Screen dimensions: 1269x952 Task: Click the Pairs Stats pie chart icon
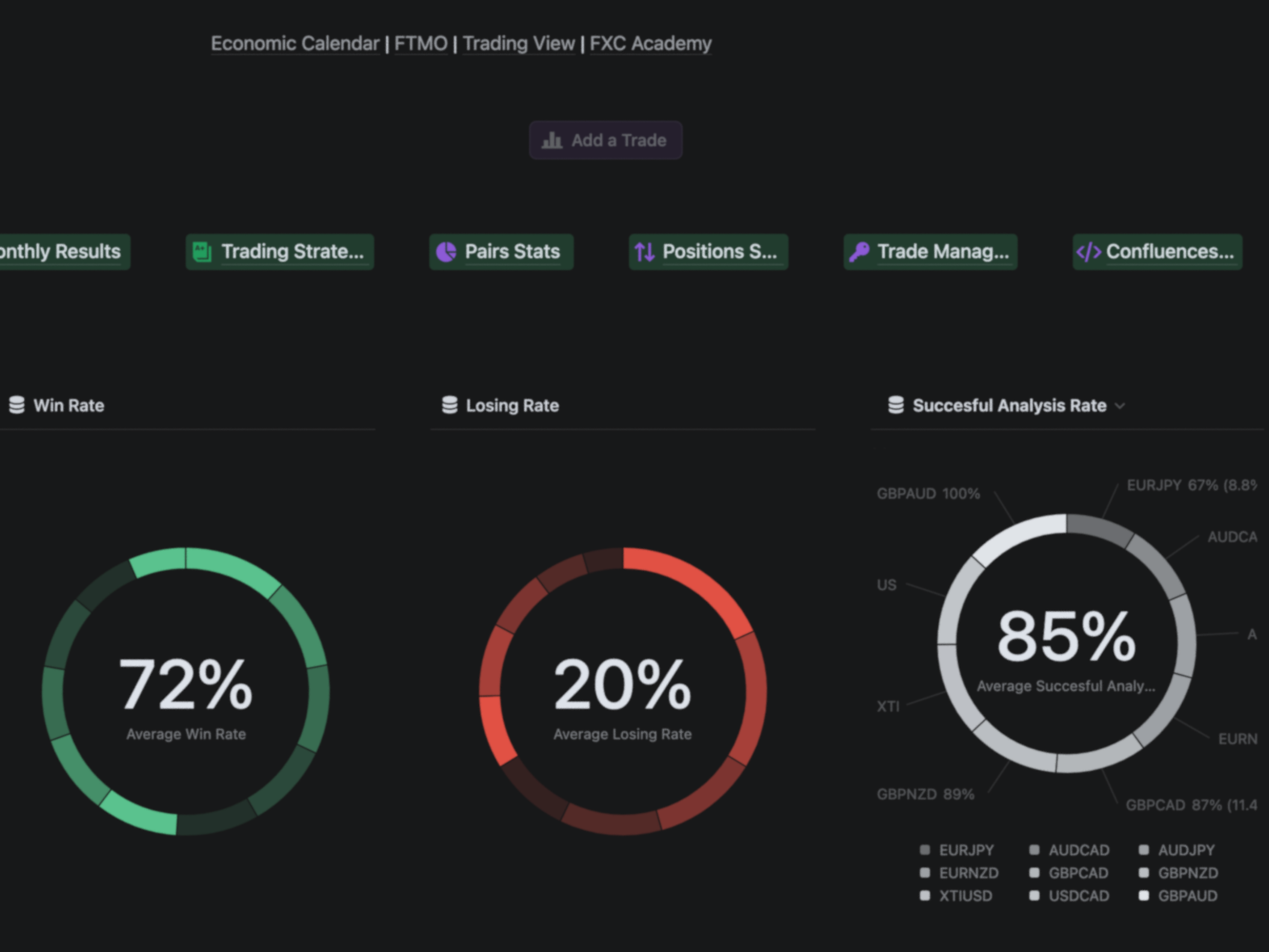(x=446, y=252)
